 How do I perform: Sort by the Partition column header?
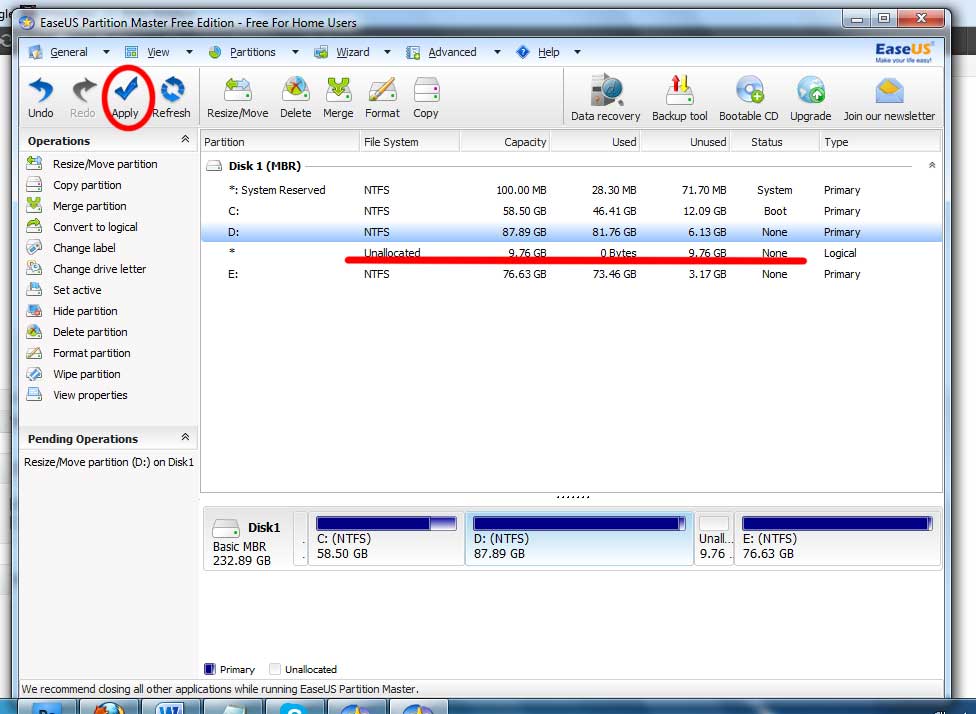[x=280, y=142]
